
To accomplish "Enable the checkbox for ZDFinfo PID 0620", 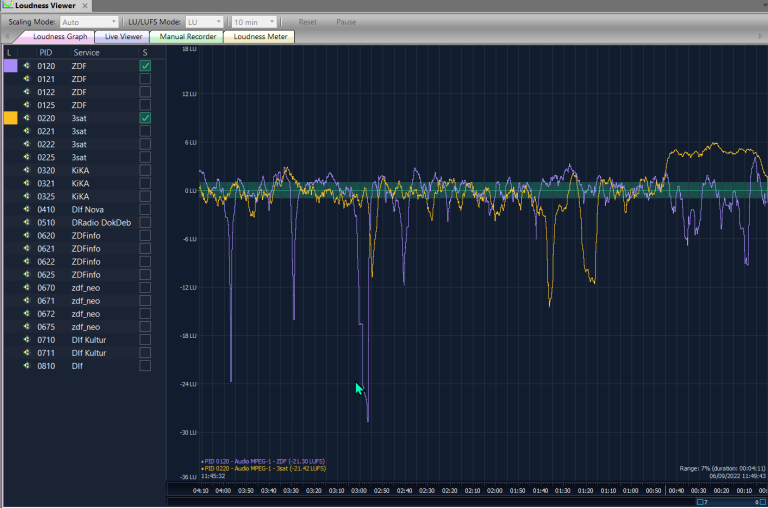I will [x=145, y=235].
